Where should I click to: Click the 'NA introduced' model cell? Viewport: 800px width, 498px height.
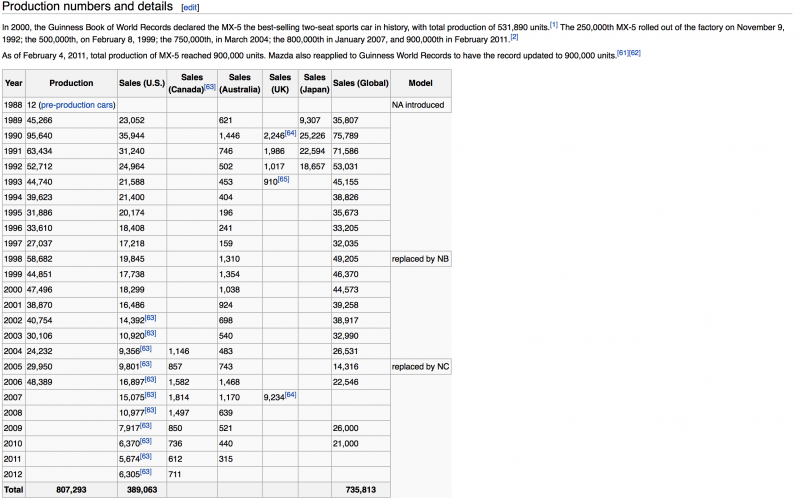419,104
